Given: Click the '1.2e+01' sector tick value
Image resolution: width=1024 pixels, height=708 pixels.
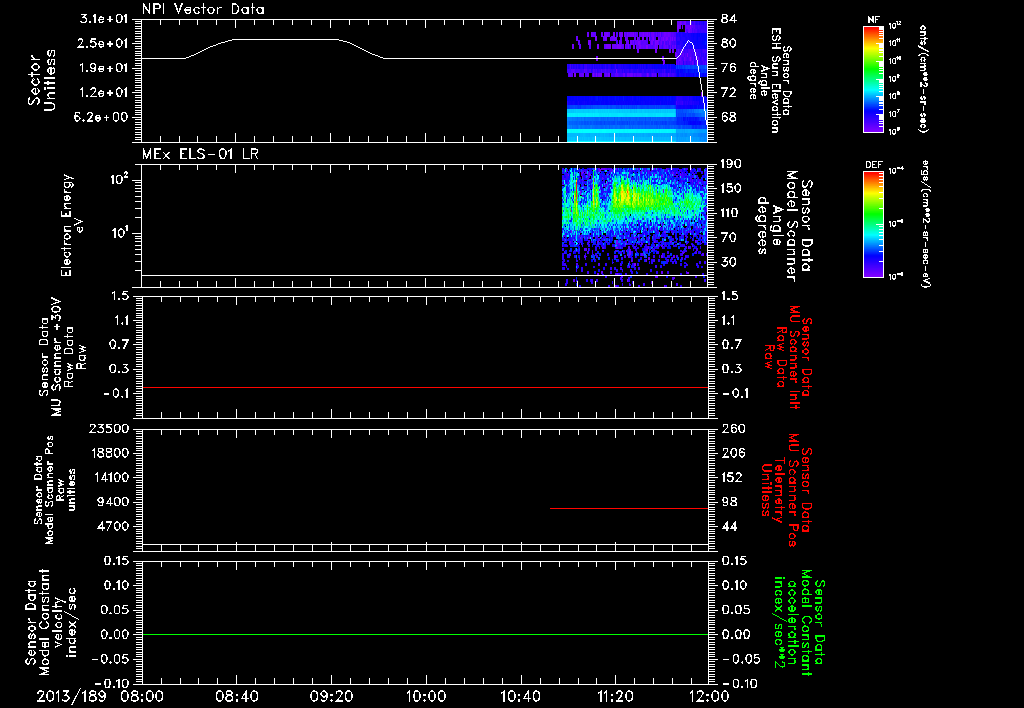Looking at the screenshot, I should (104, 93).
